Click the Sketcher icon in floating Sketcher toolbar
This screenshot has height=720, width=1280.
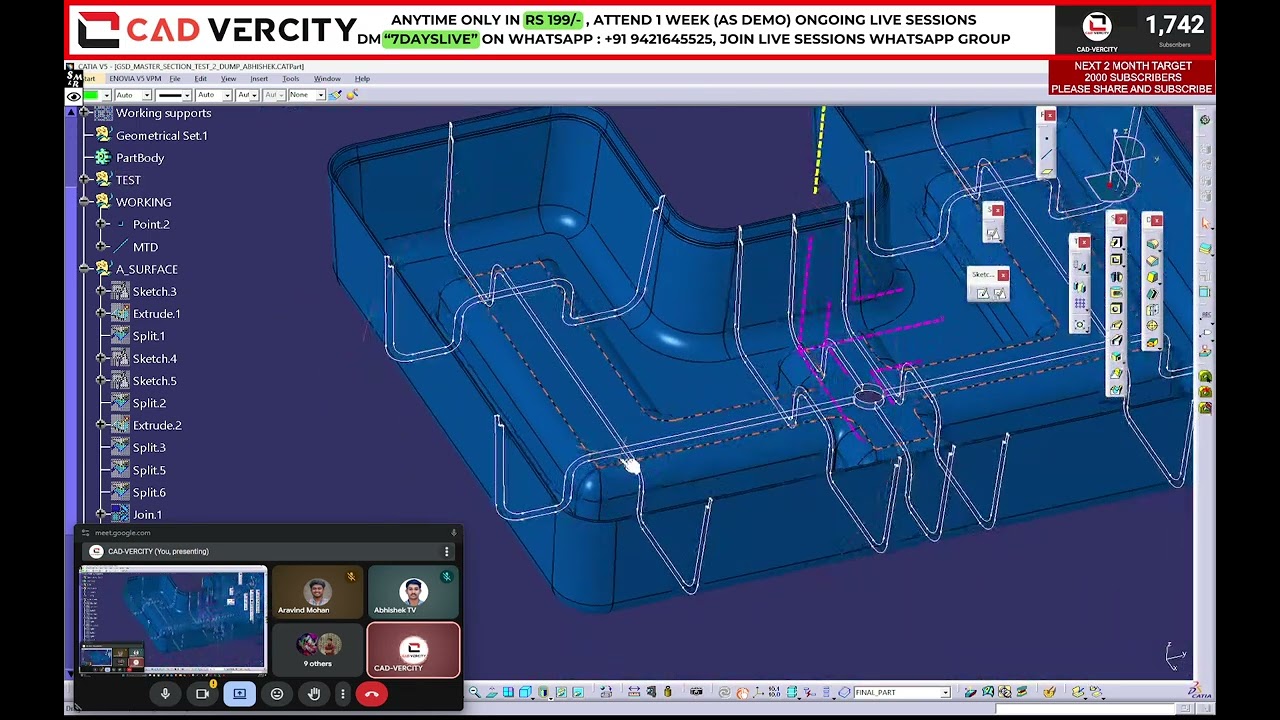pyautogui.click(x=983, y=293)
